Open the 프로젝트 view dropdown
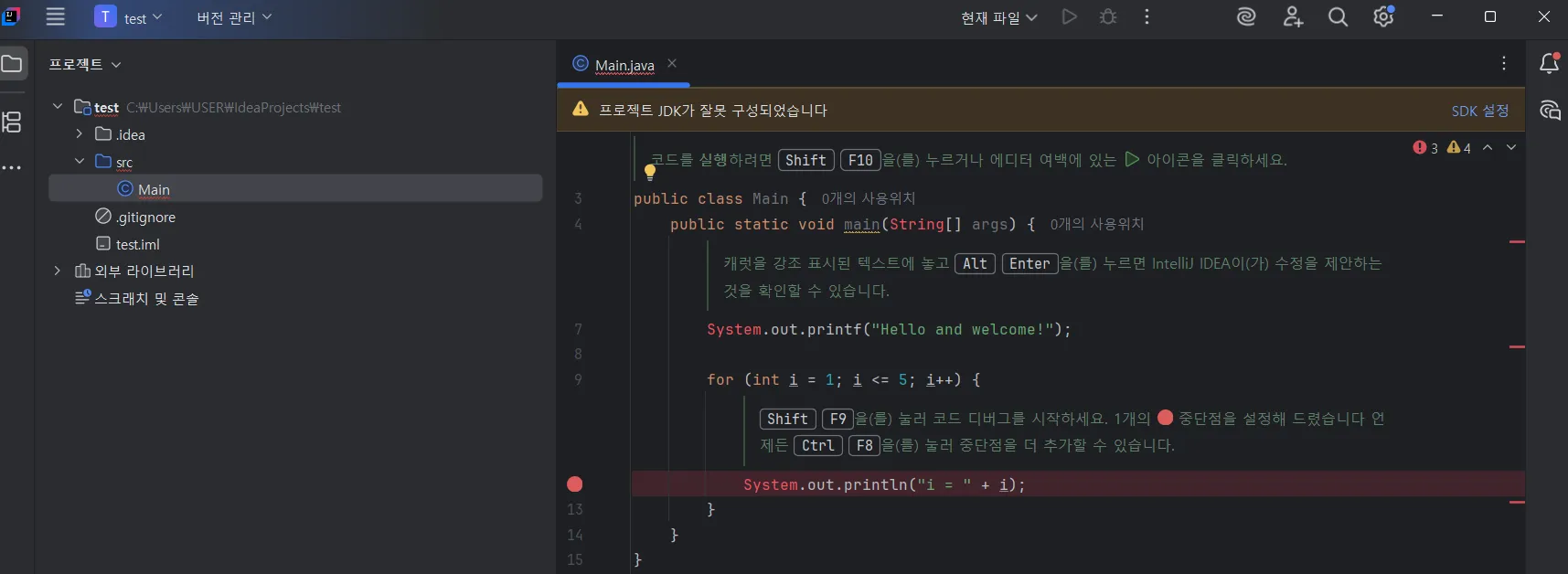1568x574 pixels. click(85, 64)
